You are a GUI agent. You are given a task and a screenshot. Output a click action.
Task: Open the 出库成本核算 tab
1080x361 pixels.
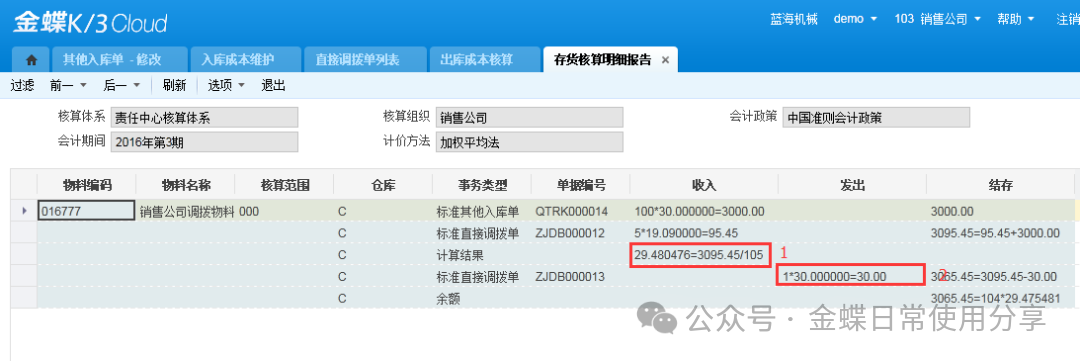click(485, 60)
